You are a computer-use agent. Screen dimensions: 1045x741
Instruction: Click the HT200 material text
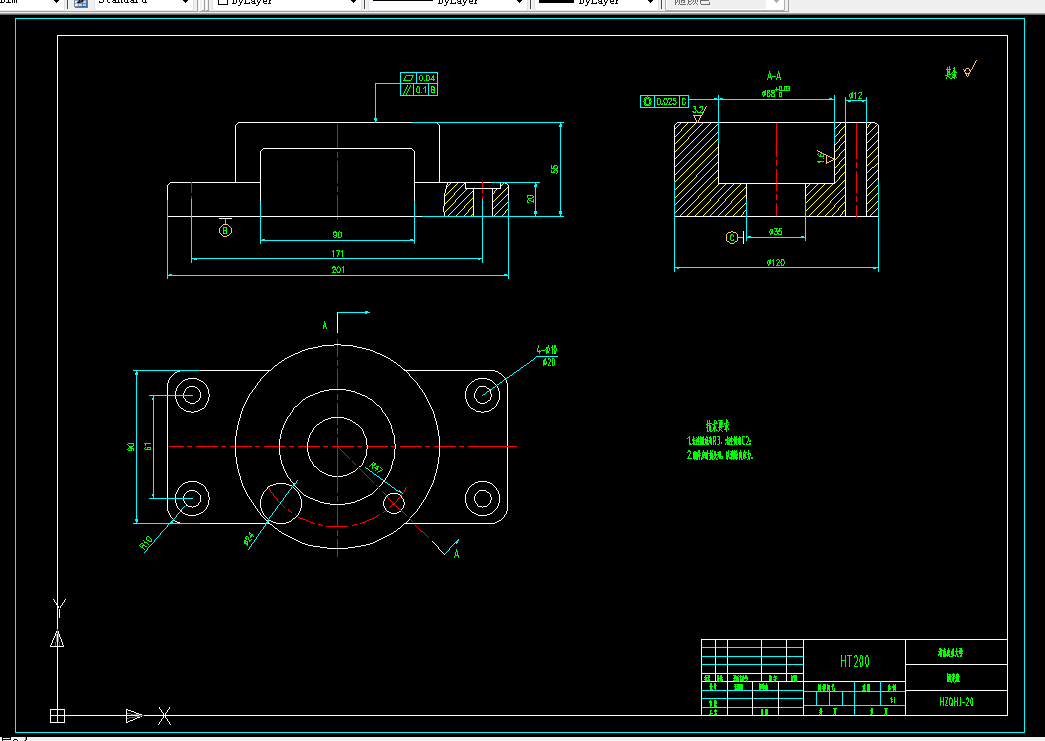coord(854,662)
